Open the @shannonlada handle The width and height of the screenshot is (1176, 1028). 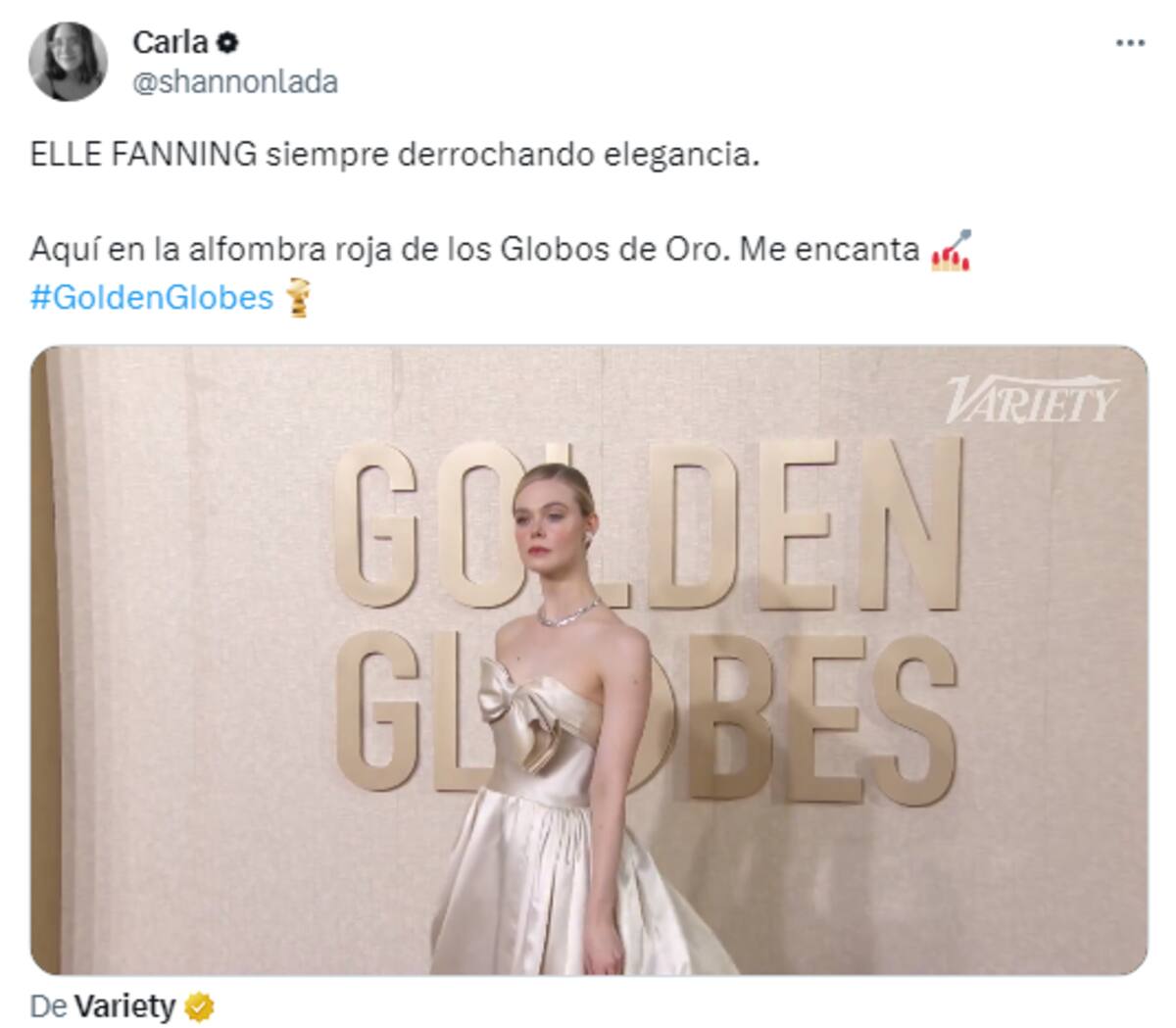pos(234,82)
